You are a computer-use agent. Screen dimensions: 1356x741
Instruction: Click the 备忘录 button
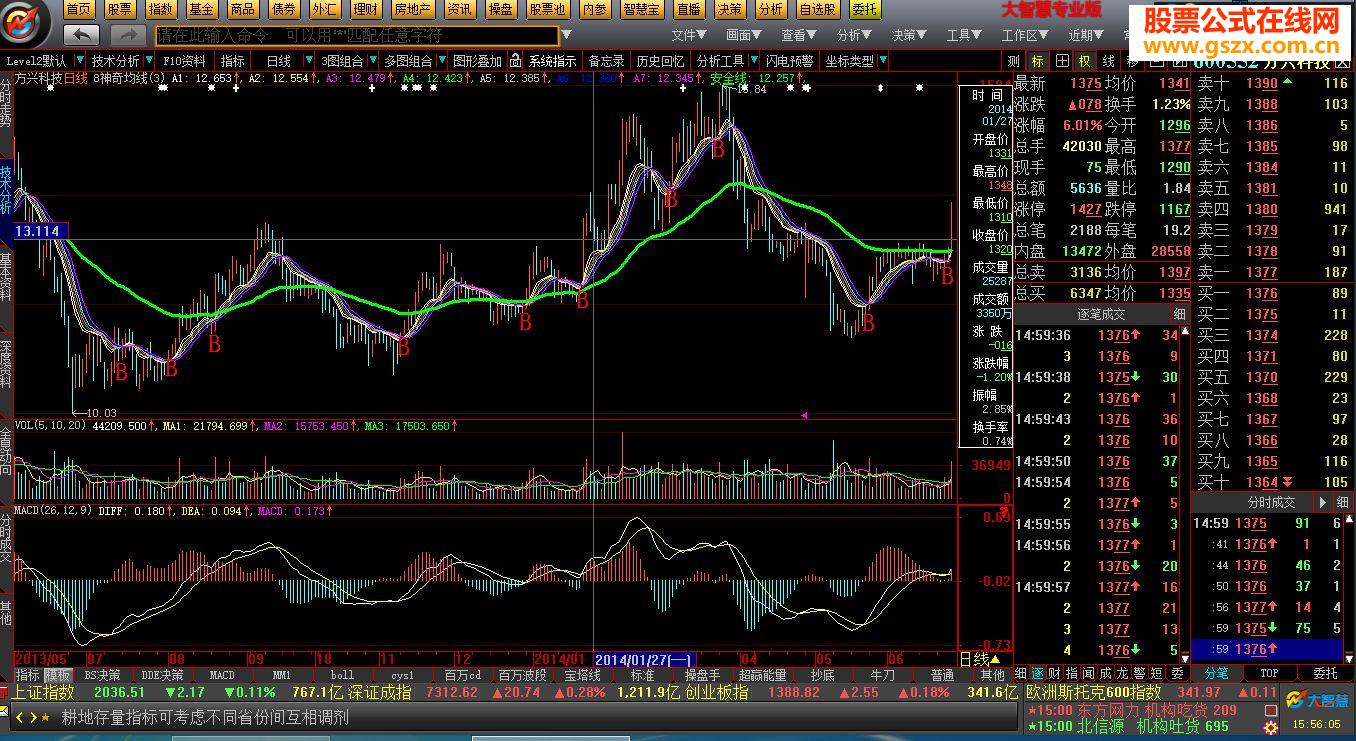pos(606,61)
